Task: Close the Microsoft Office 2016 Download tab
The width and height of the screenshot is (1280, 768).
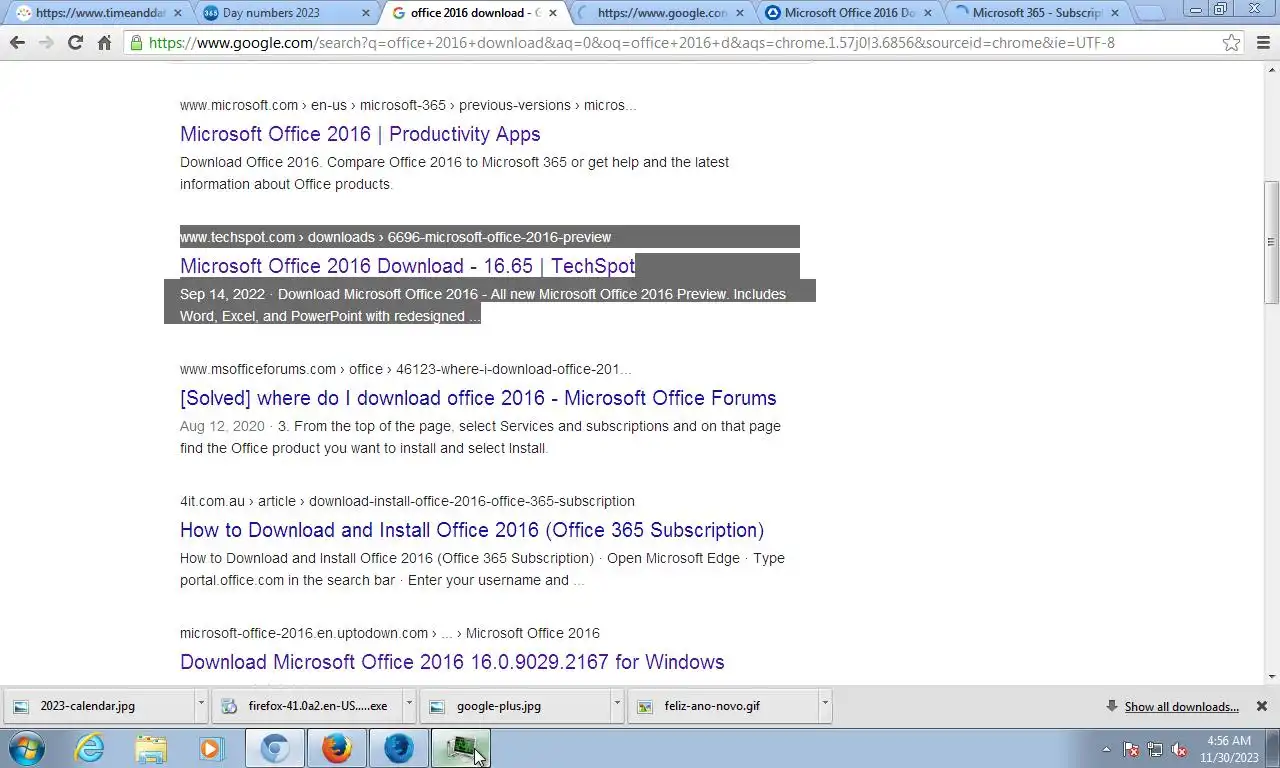Action: 929,13
